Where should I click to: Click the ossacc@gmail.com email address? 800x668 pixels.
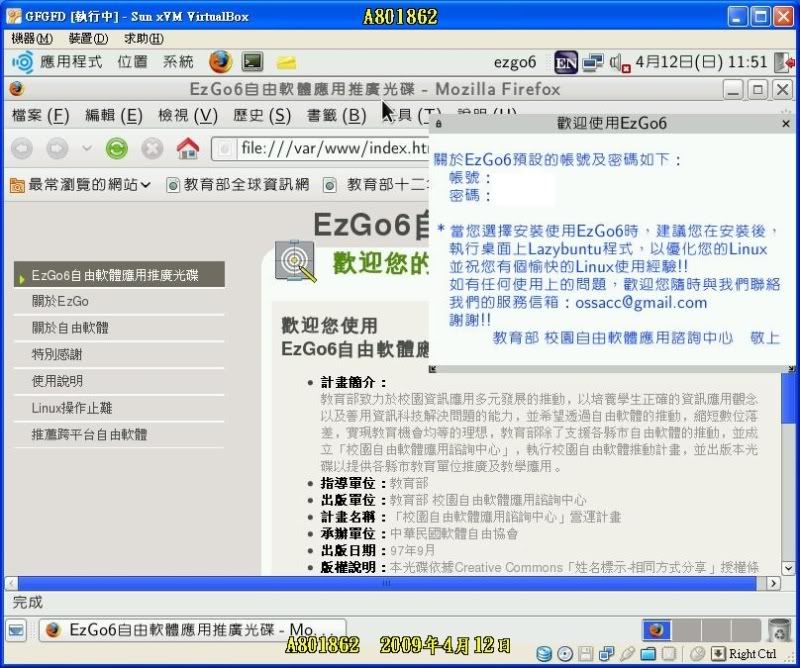(x=641, y=303)
